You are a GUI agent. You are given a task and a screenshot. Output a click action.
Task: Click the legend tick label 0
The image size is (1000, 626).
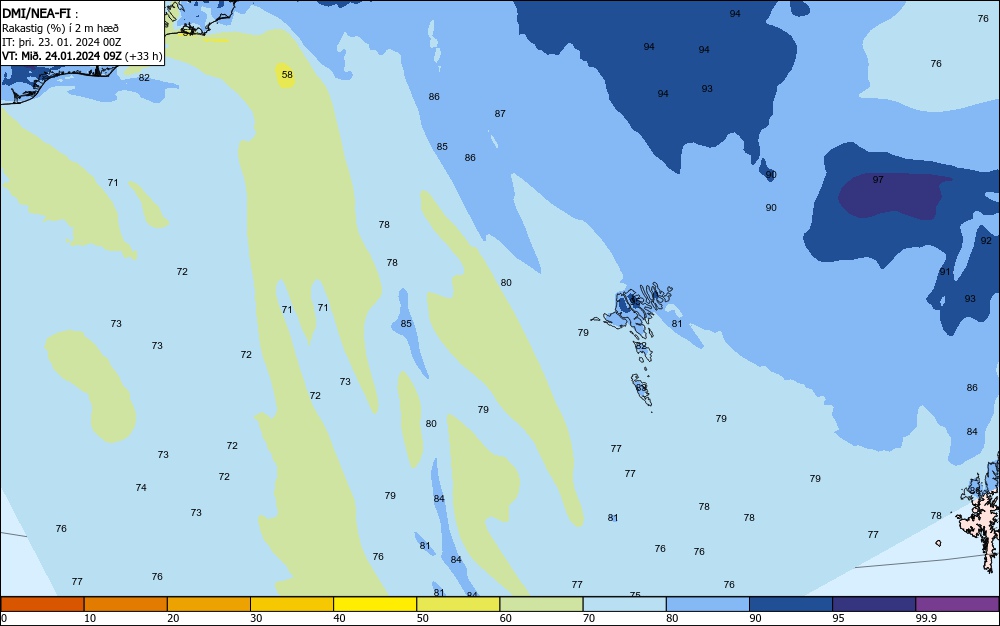(x=4, y=618)
